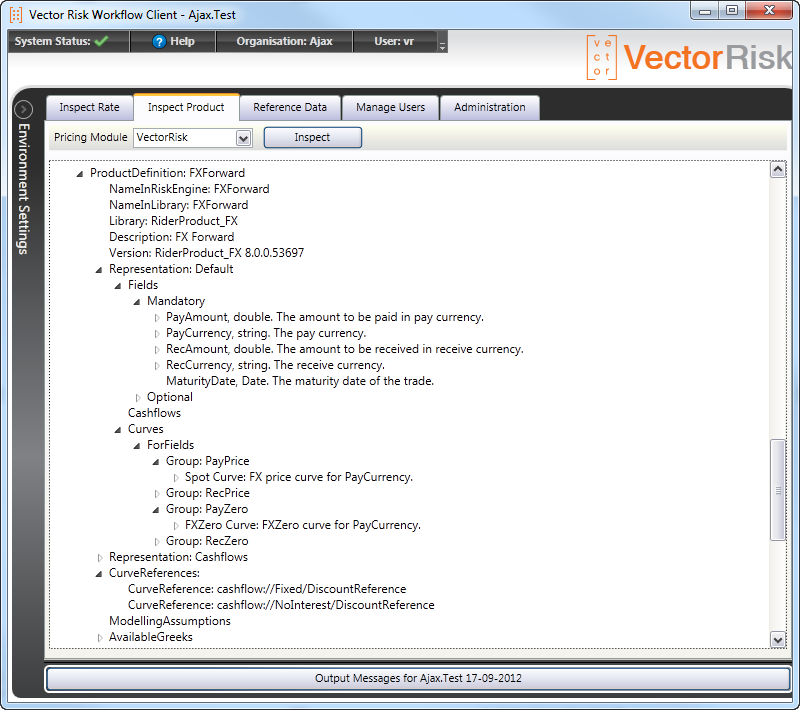Open the toolbar overflow options arrow
This screenshot has width=800, height=710.
(x=442, y=45)
